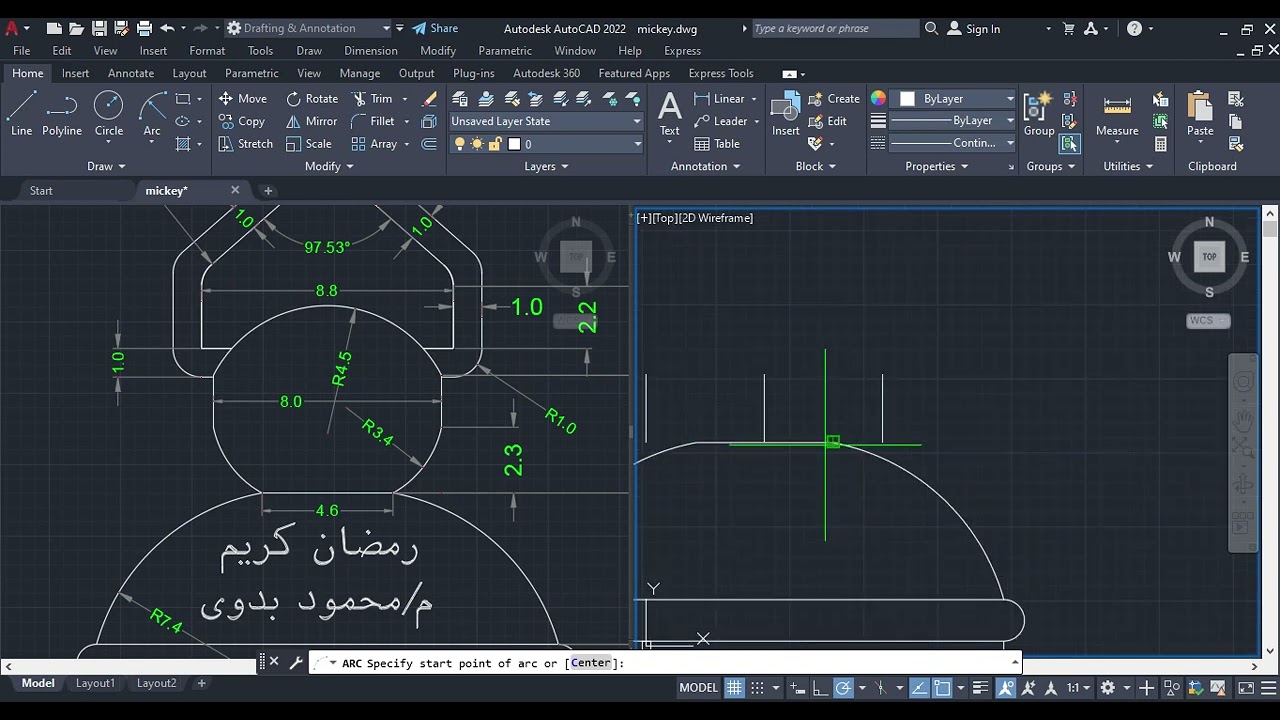This screenshot has width=1280, height=720.
Task: Click the Trim tool
Action: [x=372, y=98]
